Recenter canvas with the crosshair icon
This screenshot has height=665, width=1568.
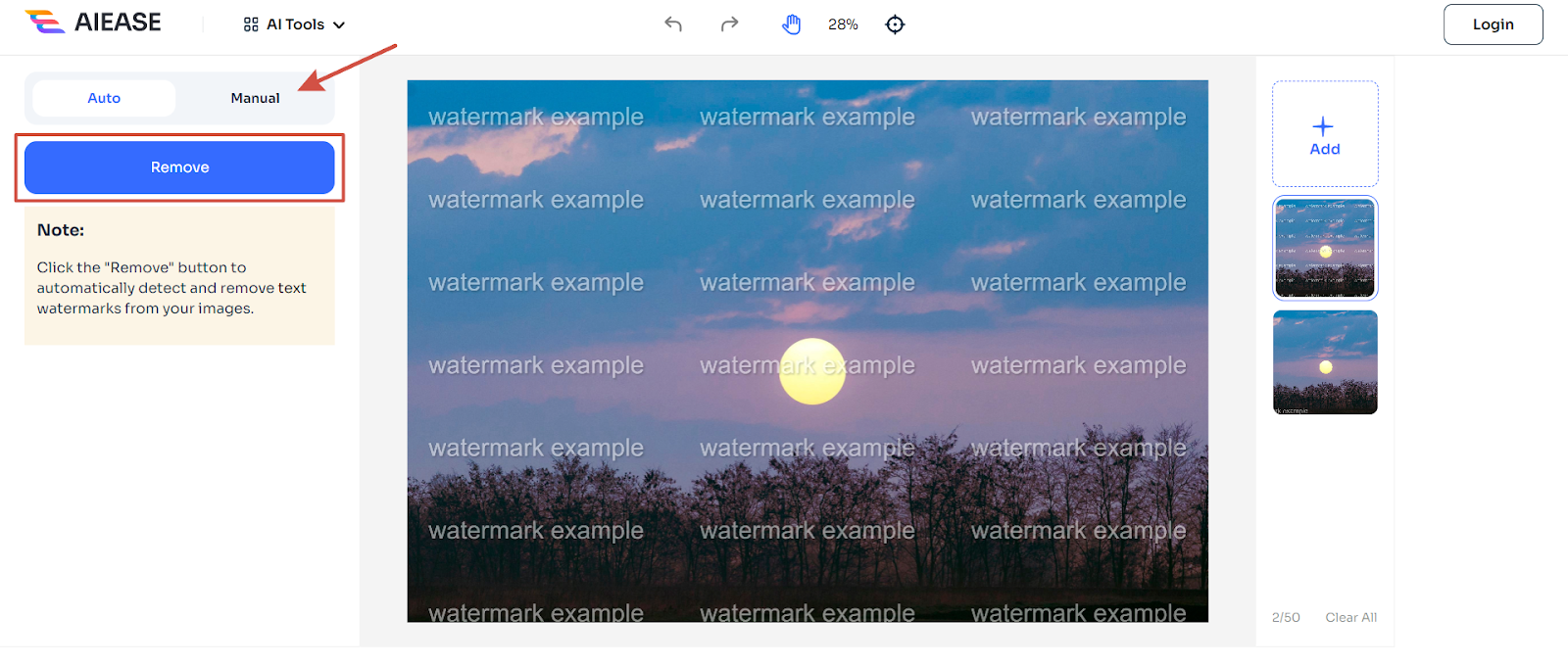pyautogui.click(x=895, y=24)
